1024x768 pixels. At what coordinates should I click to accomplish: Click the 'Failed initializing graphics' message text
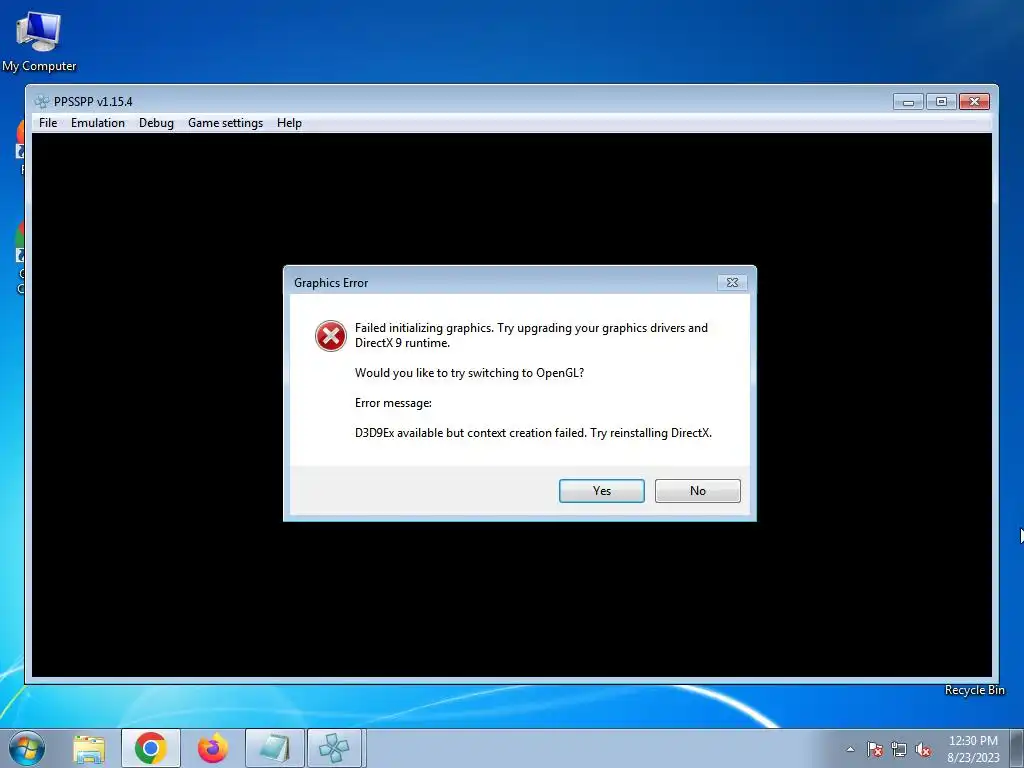coord(531,335)
